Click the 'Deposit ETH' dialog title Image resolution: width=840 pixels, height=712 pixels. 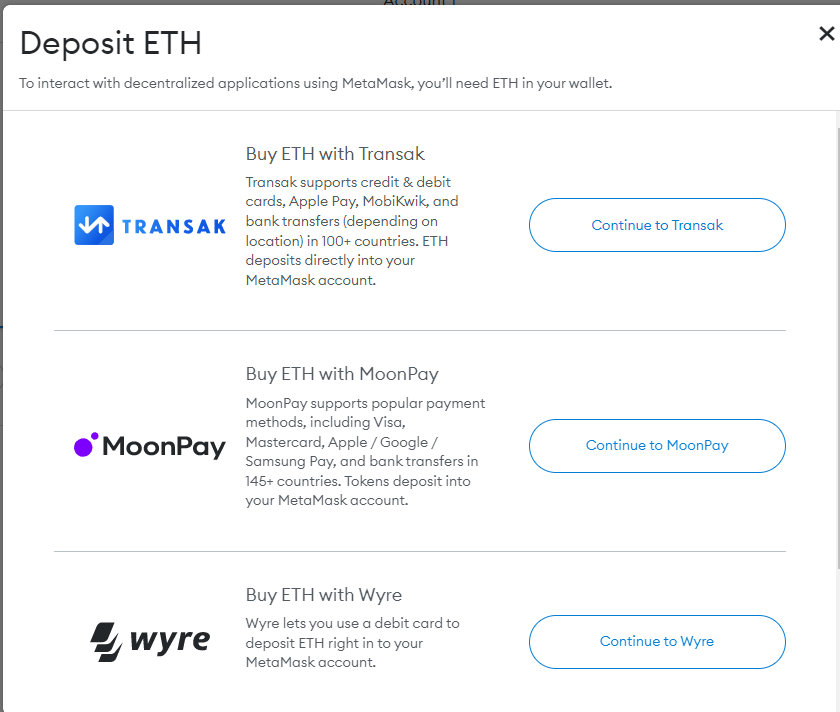[111, 43]
